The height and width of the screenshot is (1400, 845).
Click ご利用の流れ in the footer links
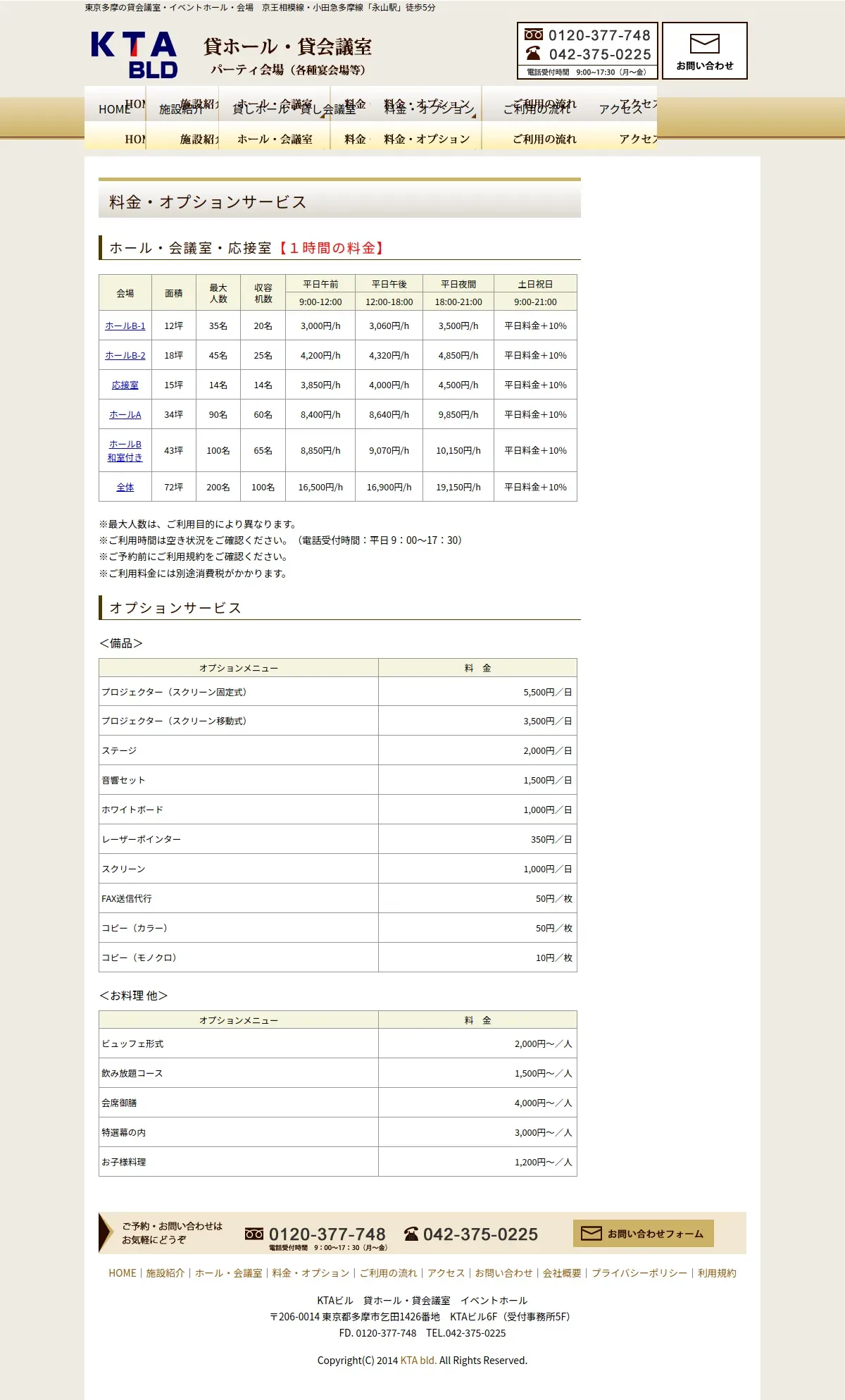[x=389, y=1272]
